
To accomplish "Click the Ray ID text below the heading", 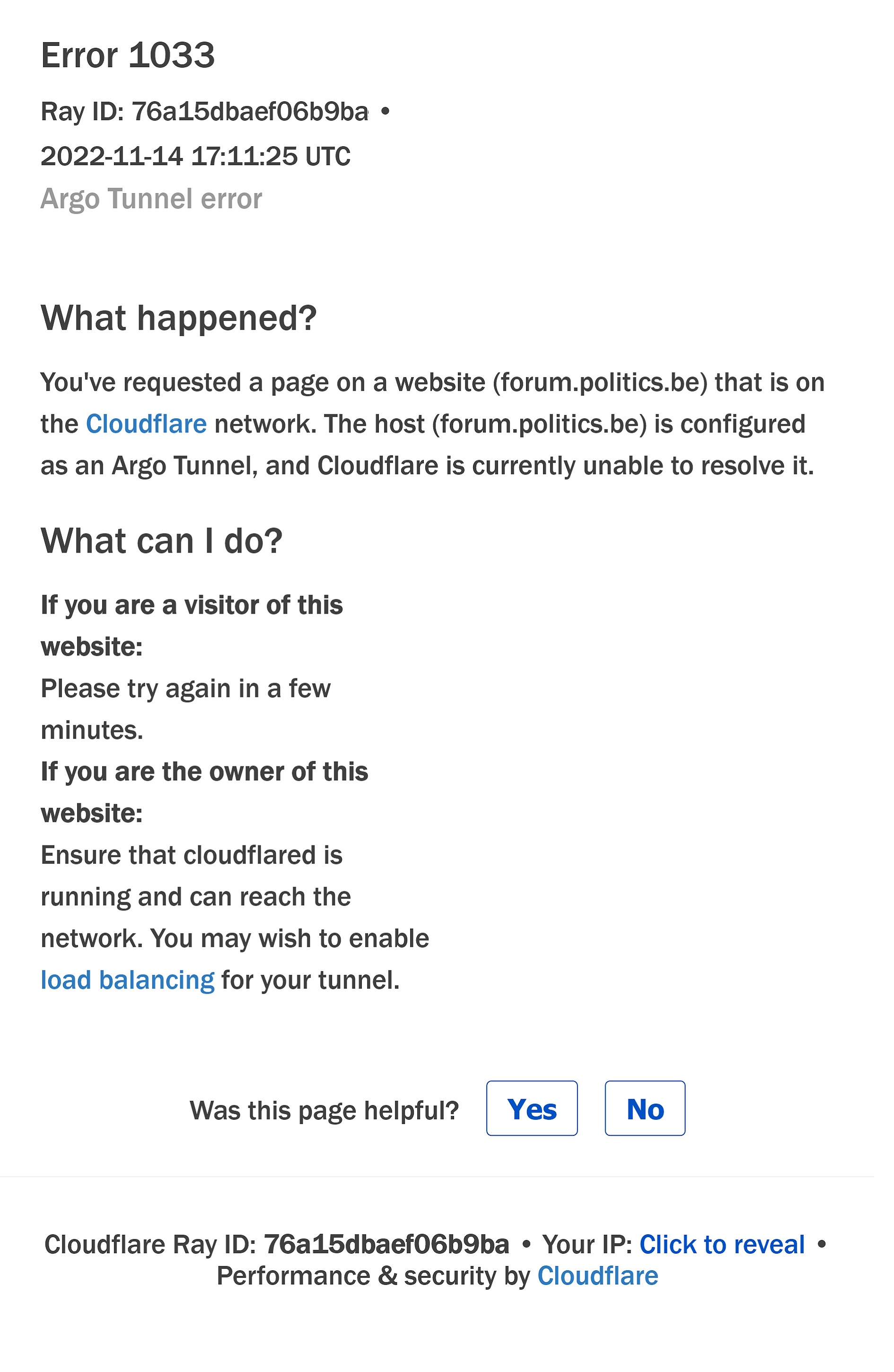I will coord(204,112).
